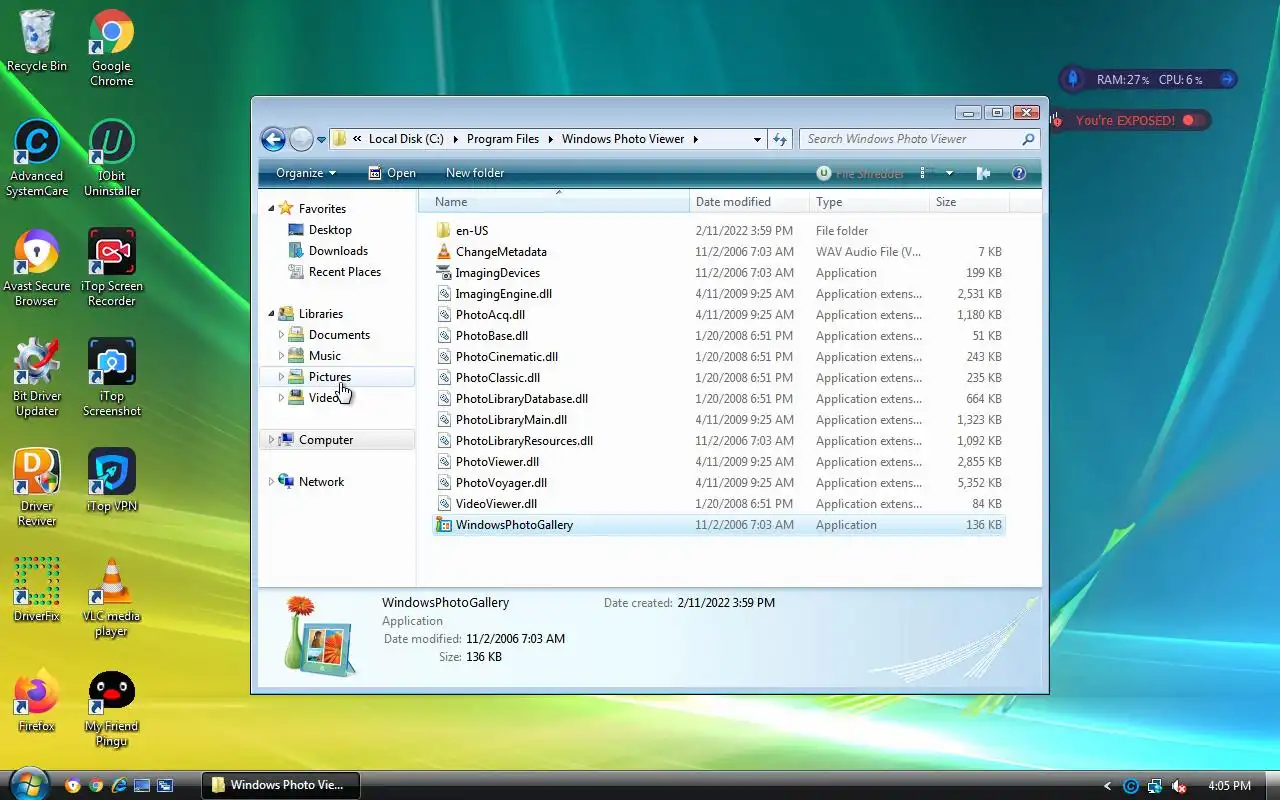1280x800 pixels.
Task: Launch Driver Reviver desktop shortcut
Action: pos(36,489)
